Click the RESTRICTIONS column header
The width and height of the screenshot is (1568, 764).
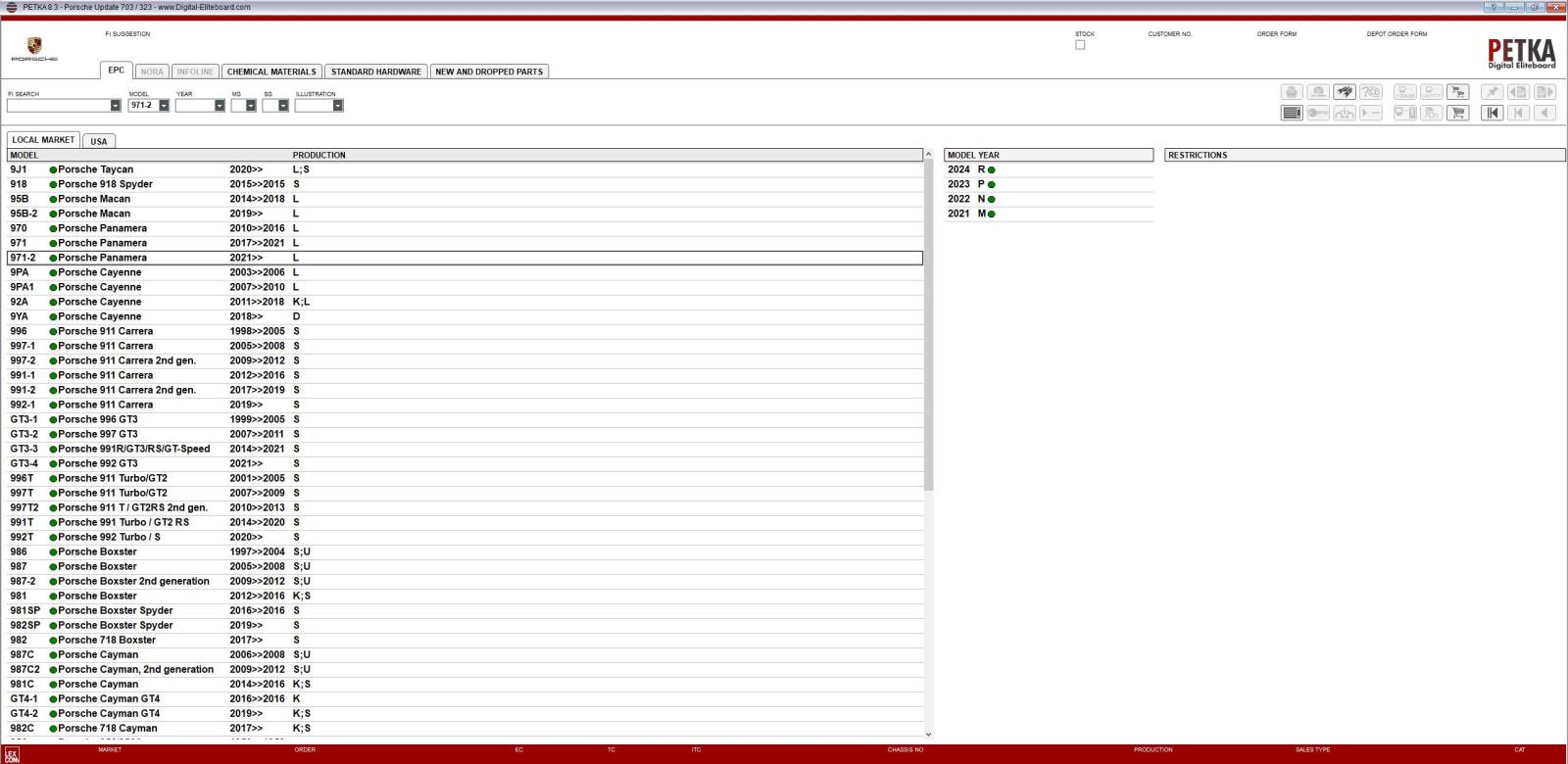[1365, 155]
